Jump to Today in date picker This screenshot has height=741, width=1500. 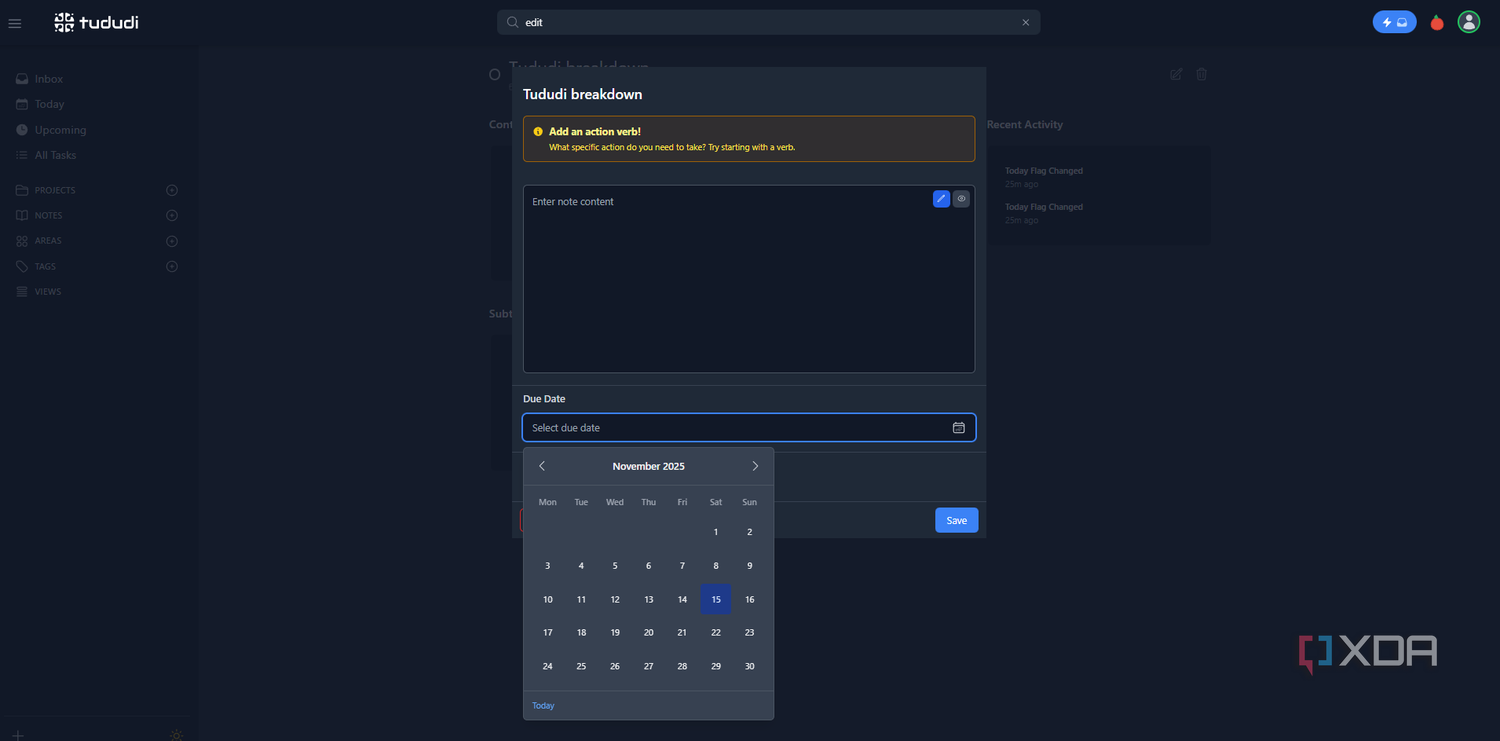(x=543, y=706)
